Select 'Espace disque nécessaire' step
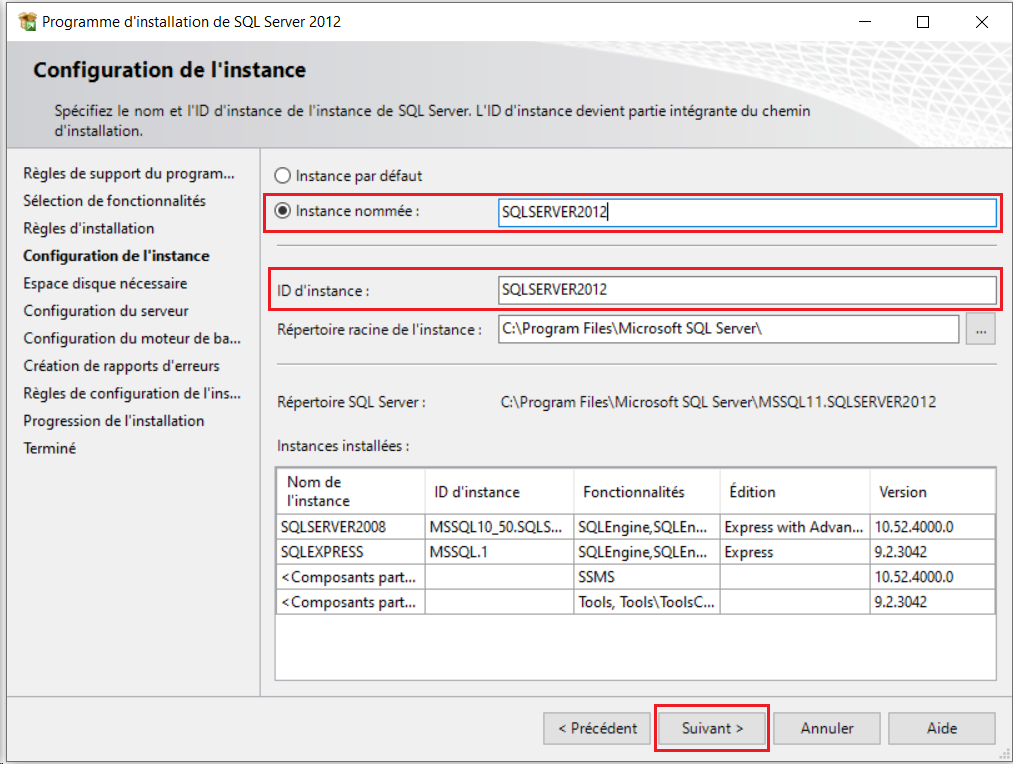Screen dimensions: 1013x764 pos(105,284)
